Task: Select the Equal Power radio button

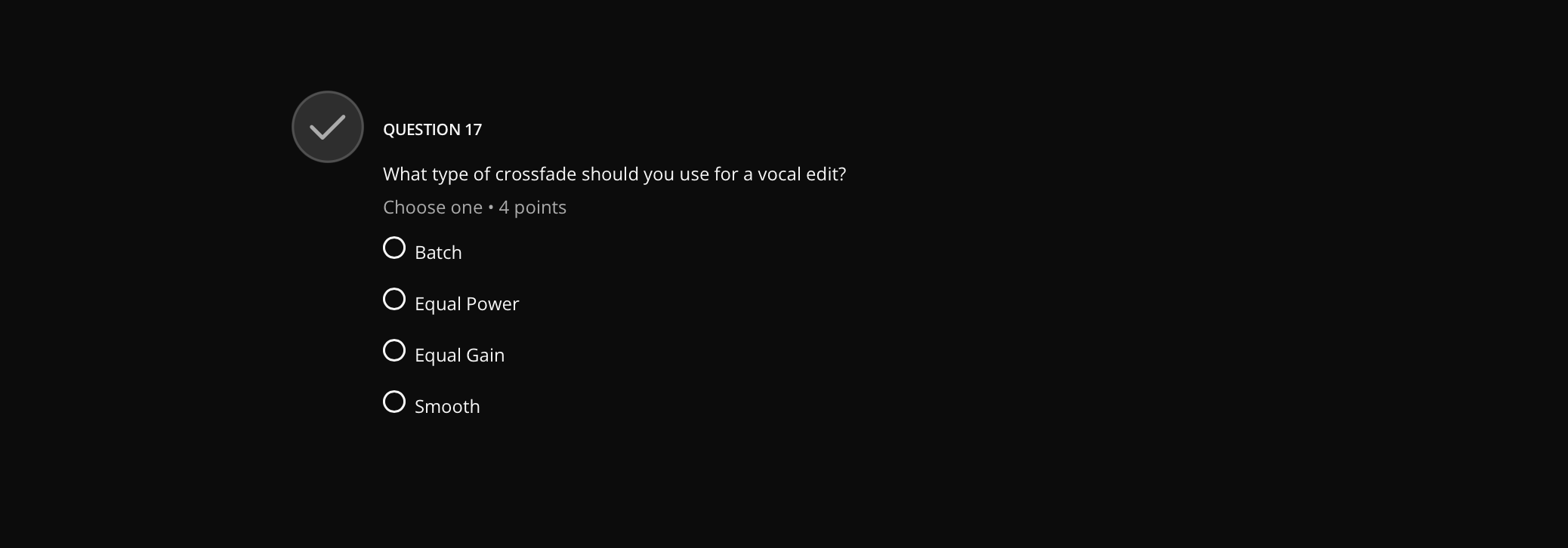Action: click(394, 299)
